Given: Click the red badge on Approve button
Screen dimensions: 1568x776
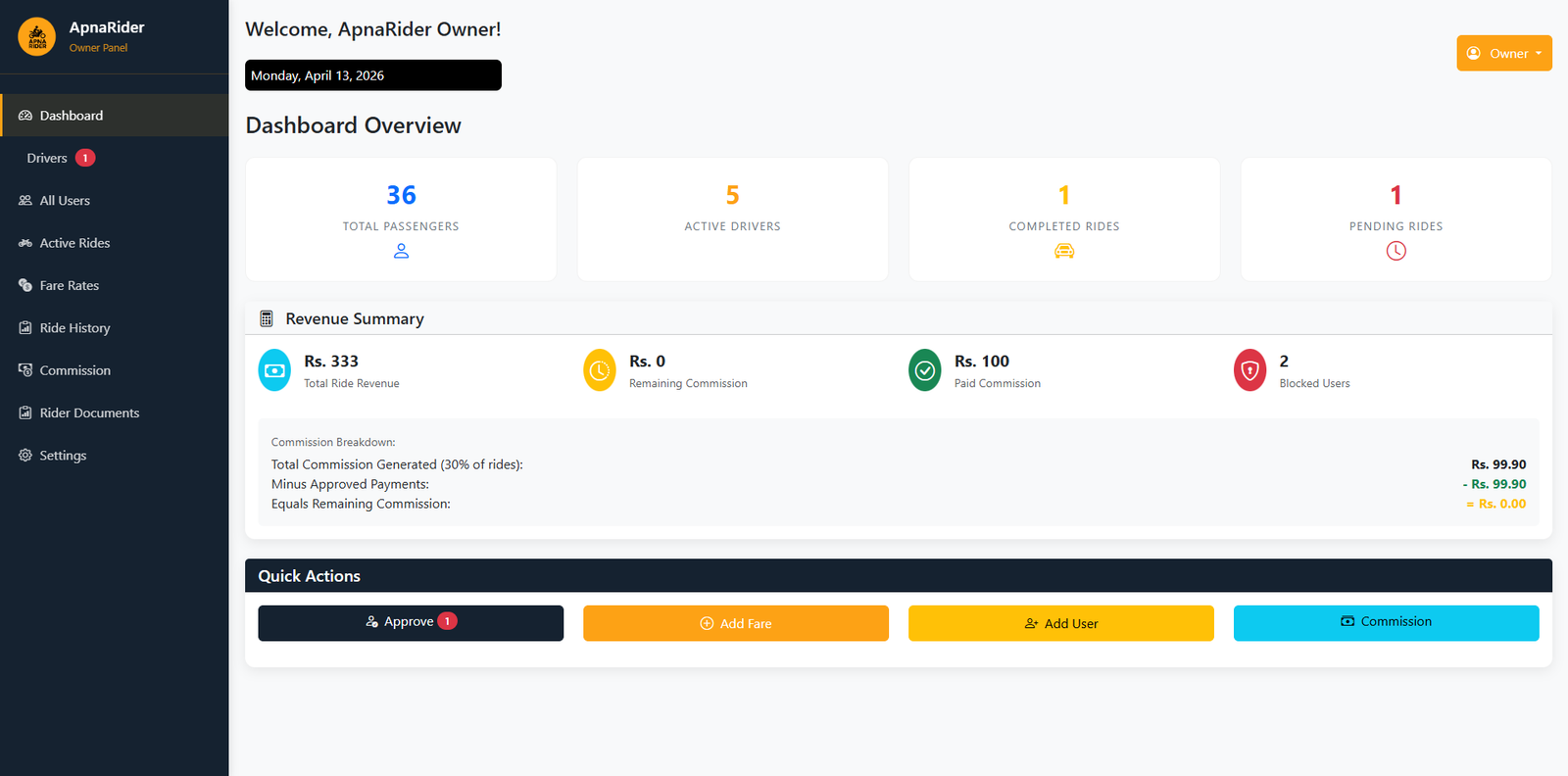Looking at the screenshot, I should pyautogui.click(x=447, y=621).
